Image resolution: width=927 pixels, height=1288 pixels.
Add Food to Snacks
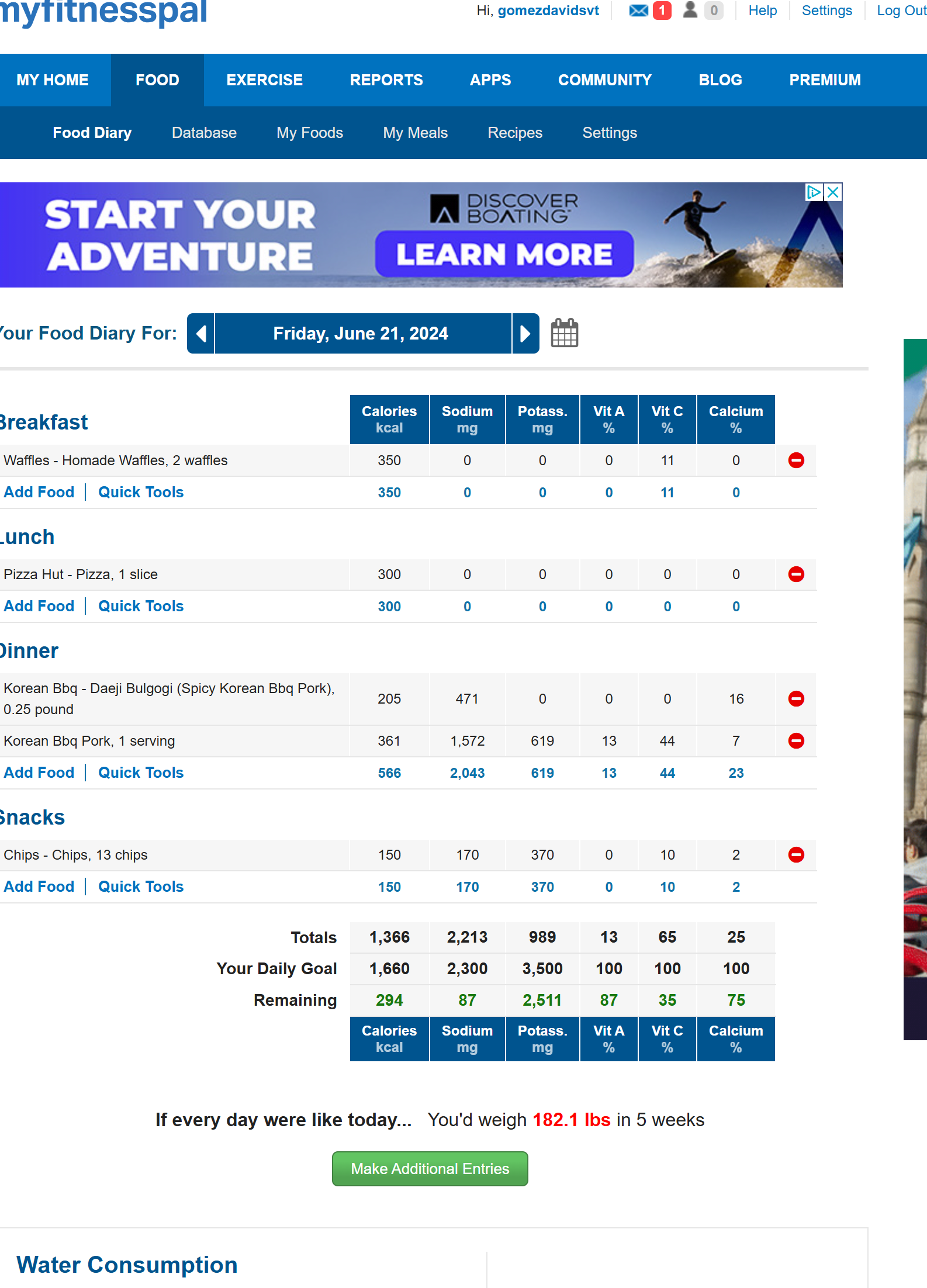39,887
